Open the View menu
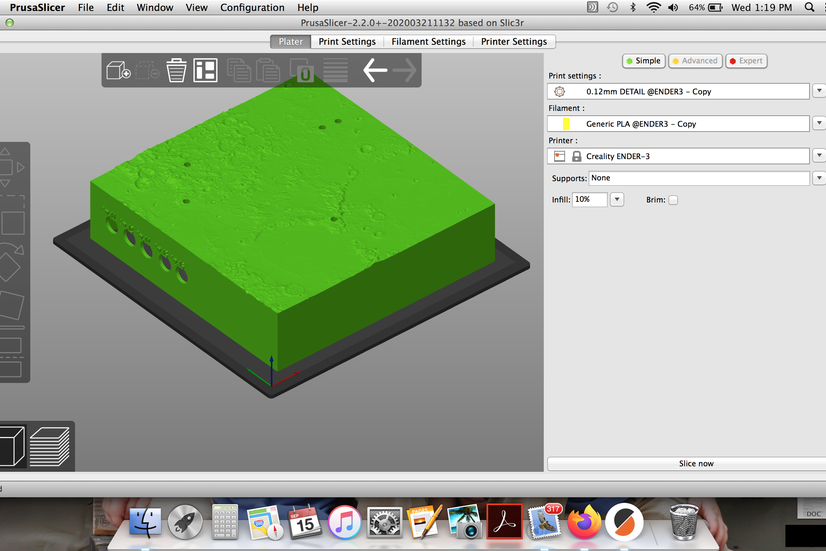Image resolution: width=826 pixels, height=551 pixels. click(x=196, y=7)
